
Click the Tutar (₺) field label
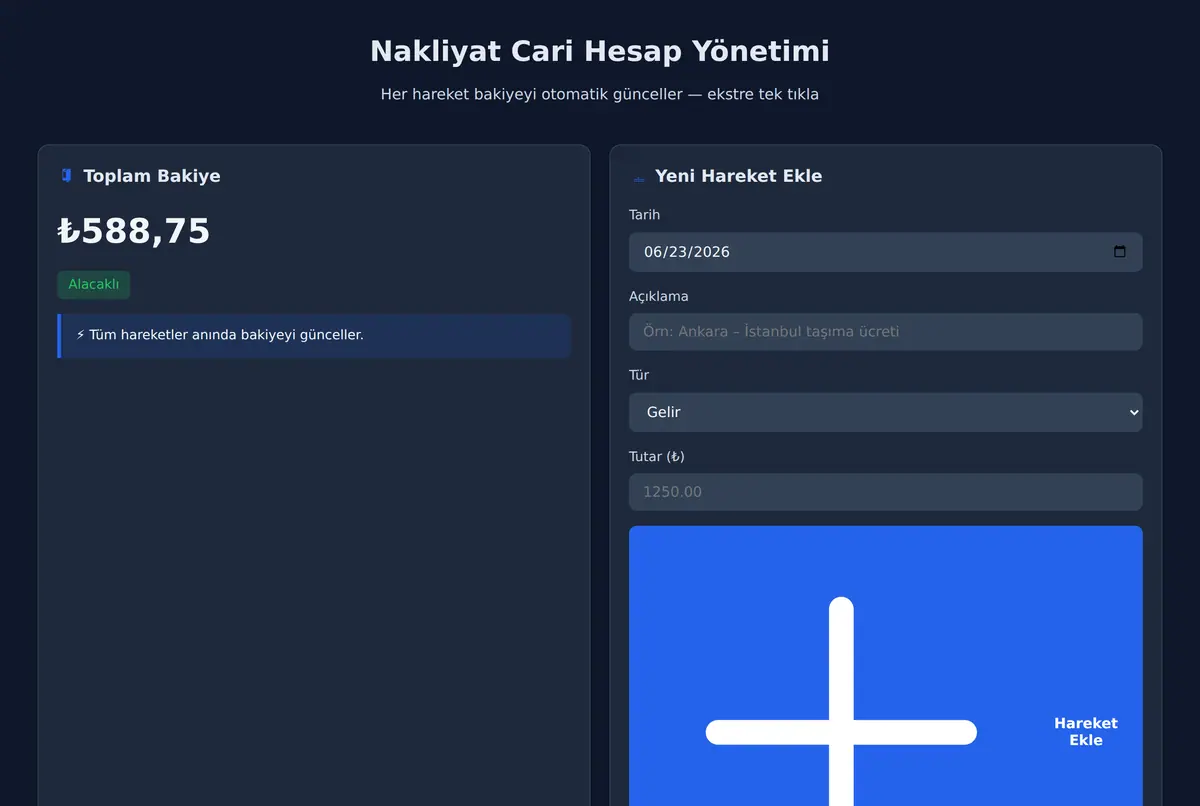click(657, 456)
